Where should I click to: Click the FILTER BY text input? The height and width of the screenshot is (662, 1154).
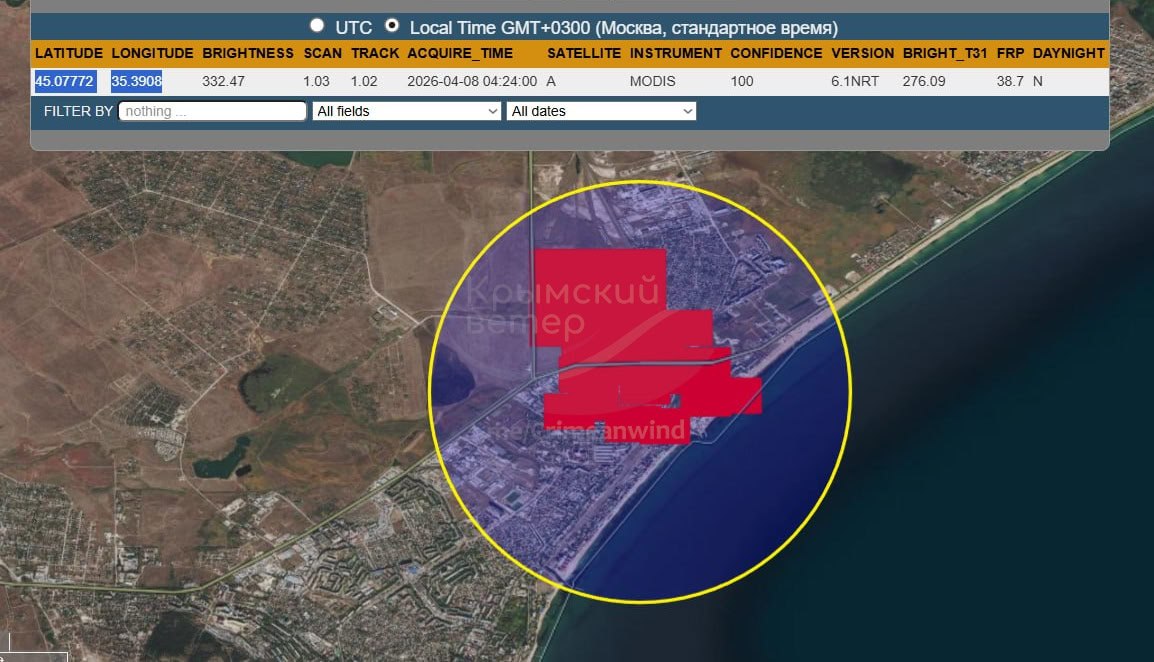pyautogui.click(x=212, y=111)
